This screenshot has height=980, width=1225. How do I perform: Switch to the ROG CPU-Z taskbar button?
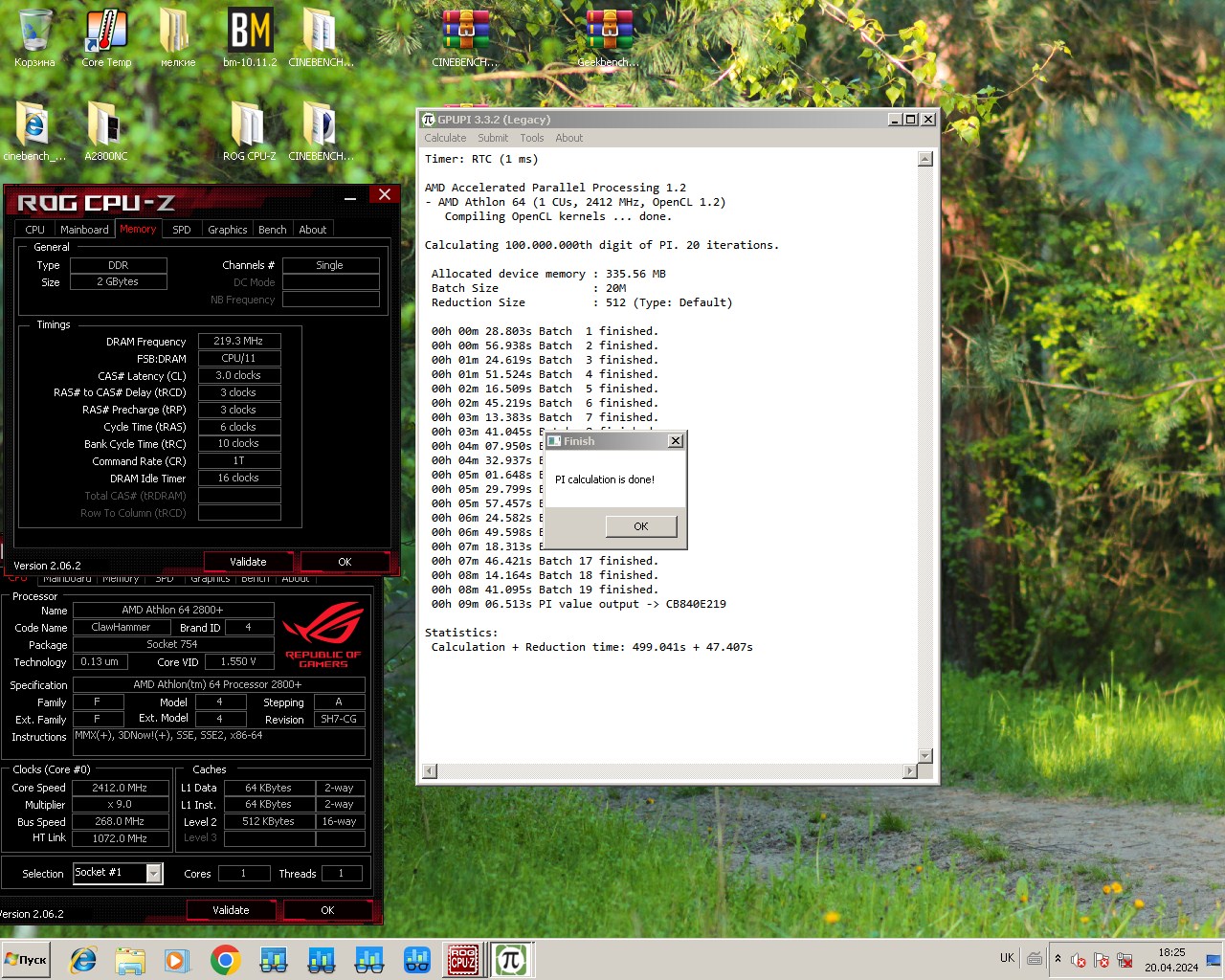click(463, 960)
